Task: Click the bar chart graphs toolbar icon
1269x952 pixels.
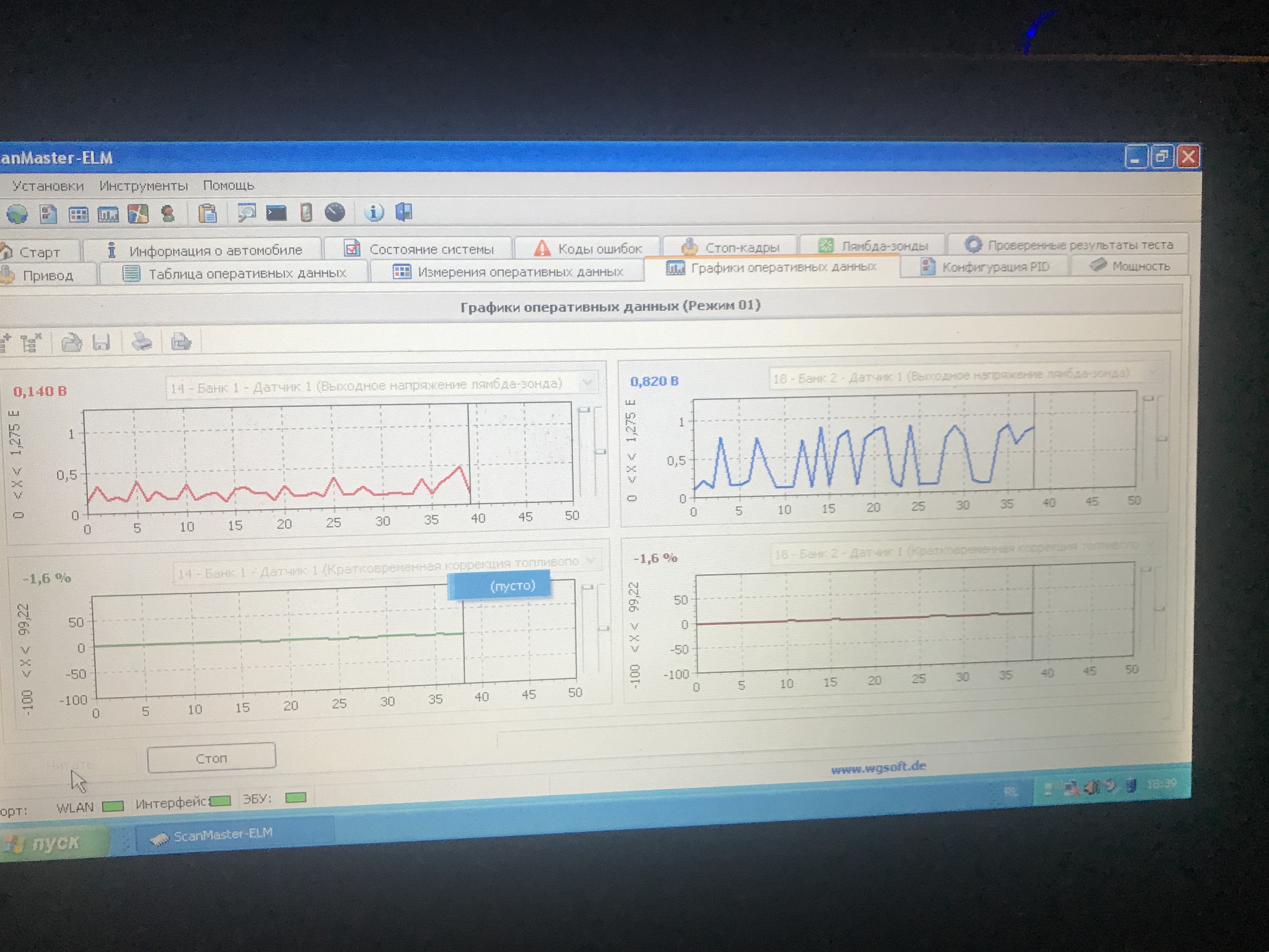Action: coord(108,215)
